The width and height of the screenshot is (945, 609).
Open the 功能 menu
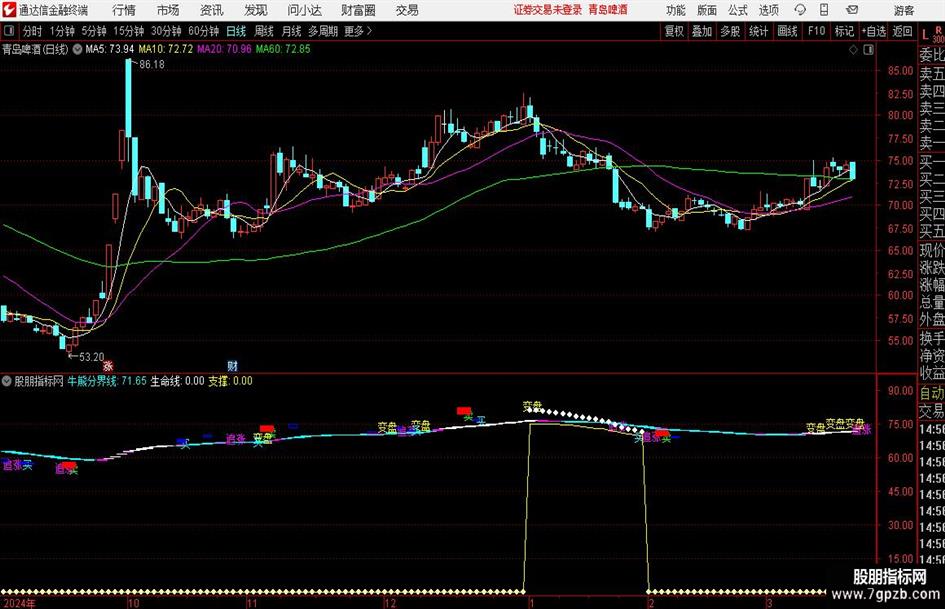[x=676, y=10]
